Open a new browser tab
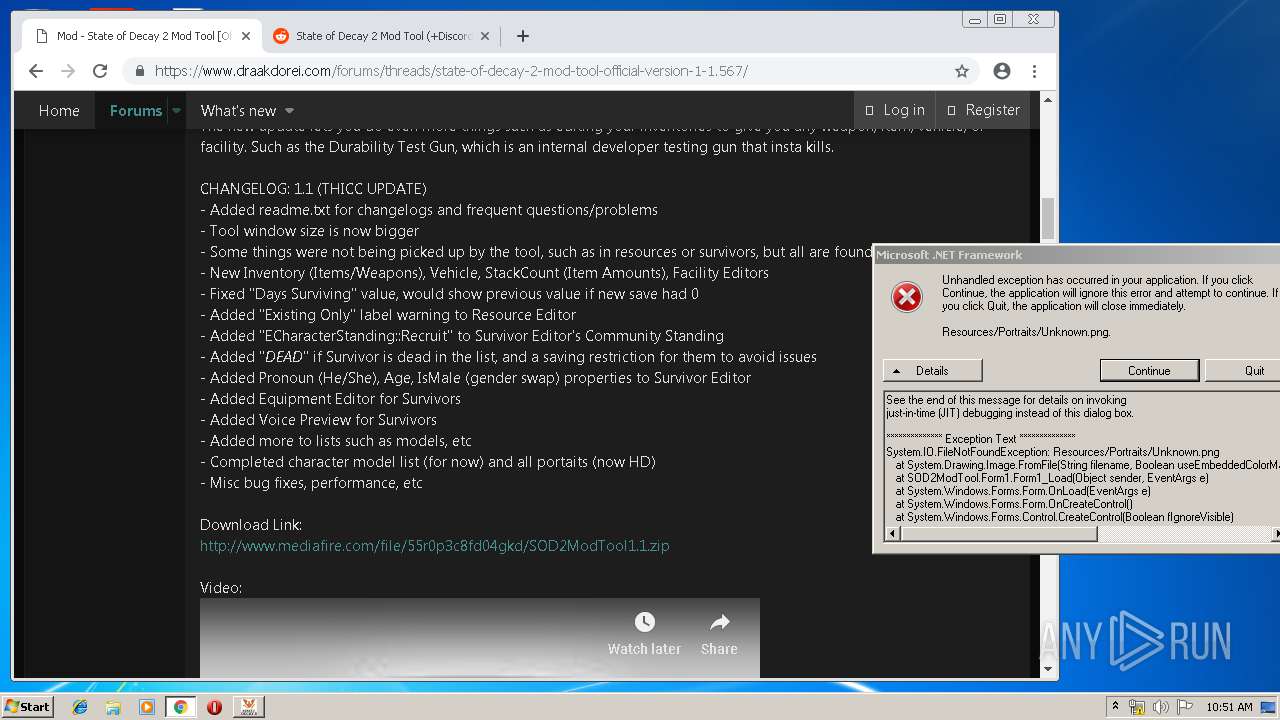 click(x=523, y=36)
